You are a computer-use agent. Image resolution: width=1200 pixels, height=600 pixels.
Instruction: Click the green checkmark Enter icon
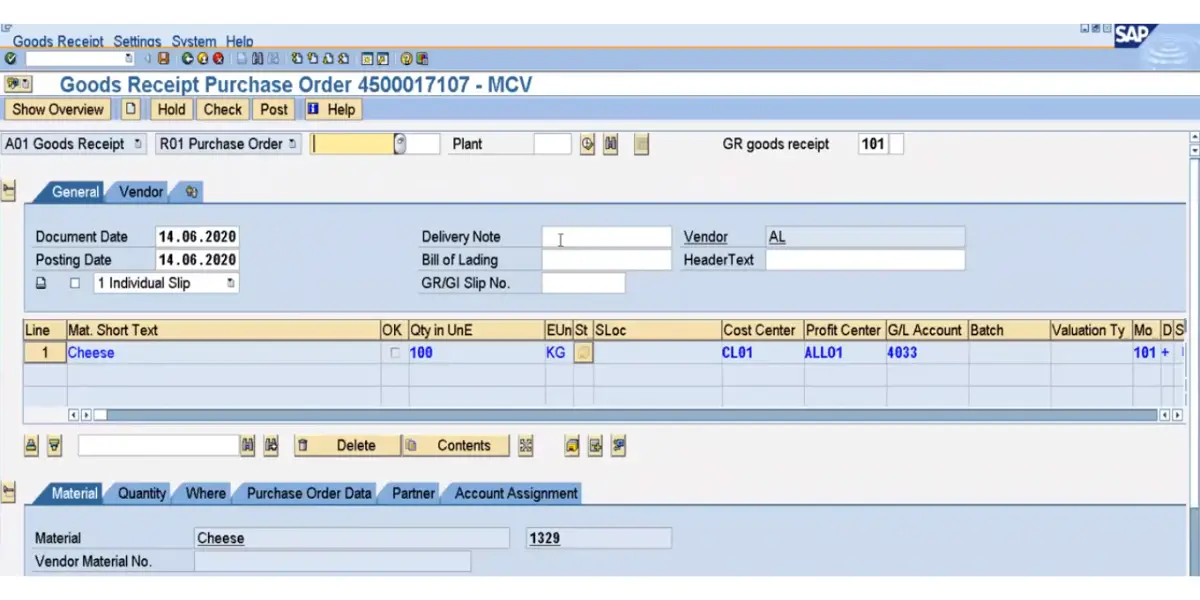10,58
